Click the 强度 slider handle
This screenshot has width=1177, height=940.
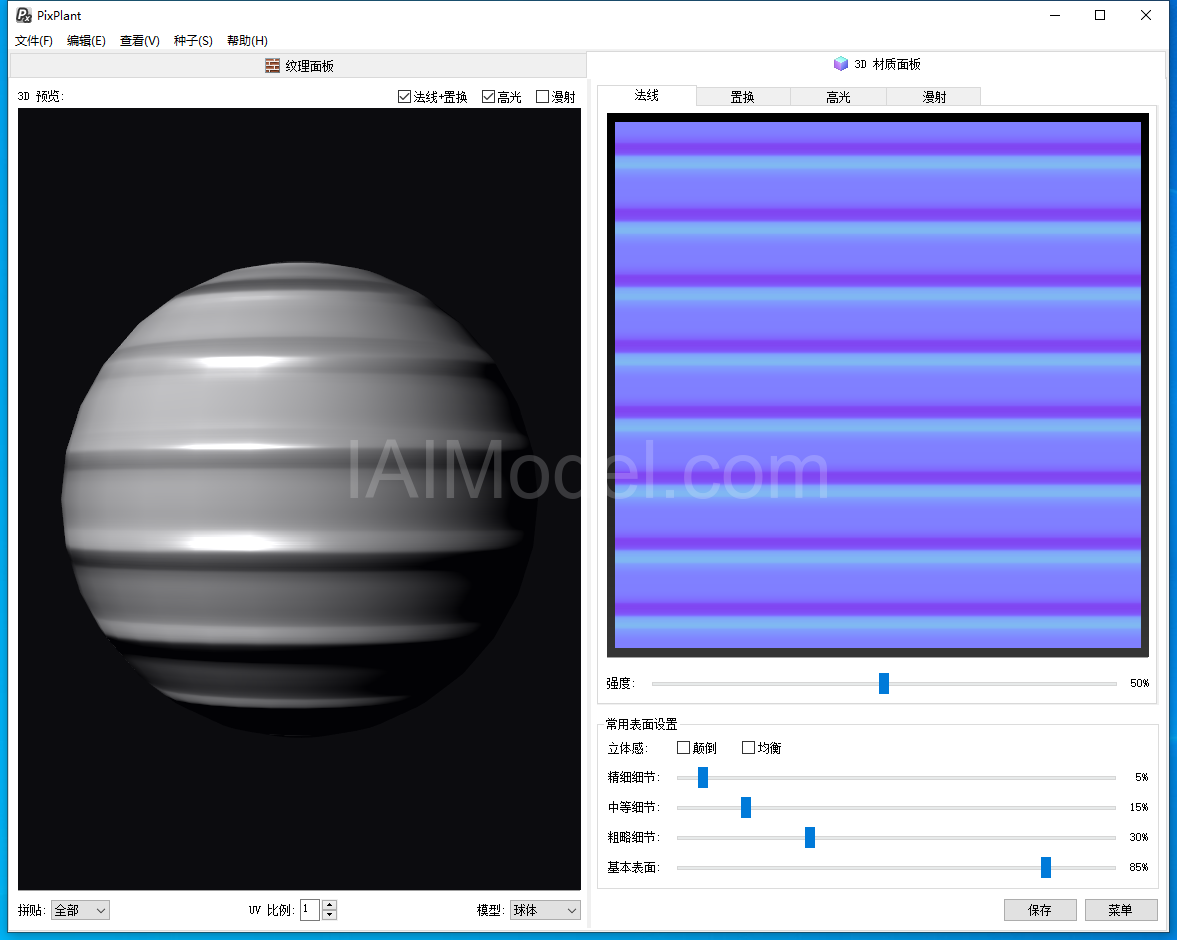point(884,683)
